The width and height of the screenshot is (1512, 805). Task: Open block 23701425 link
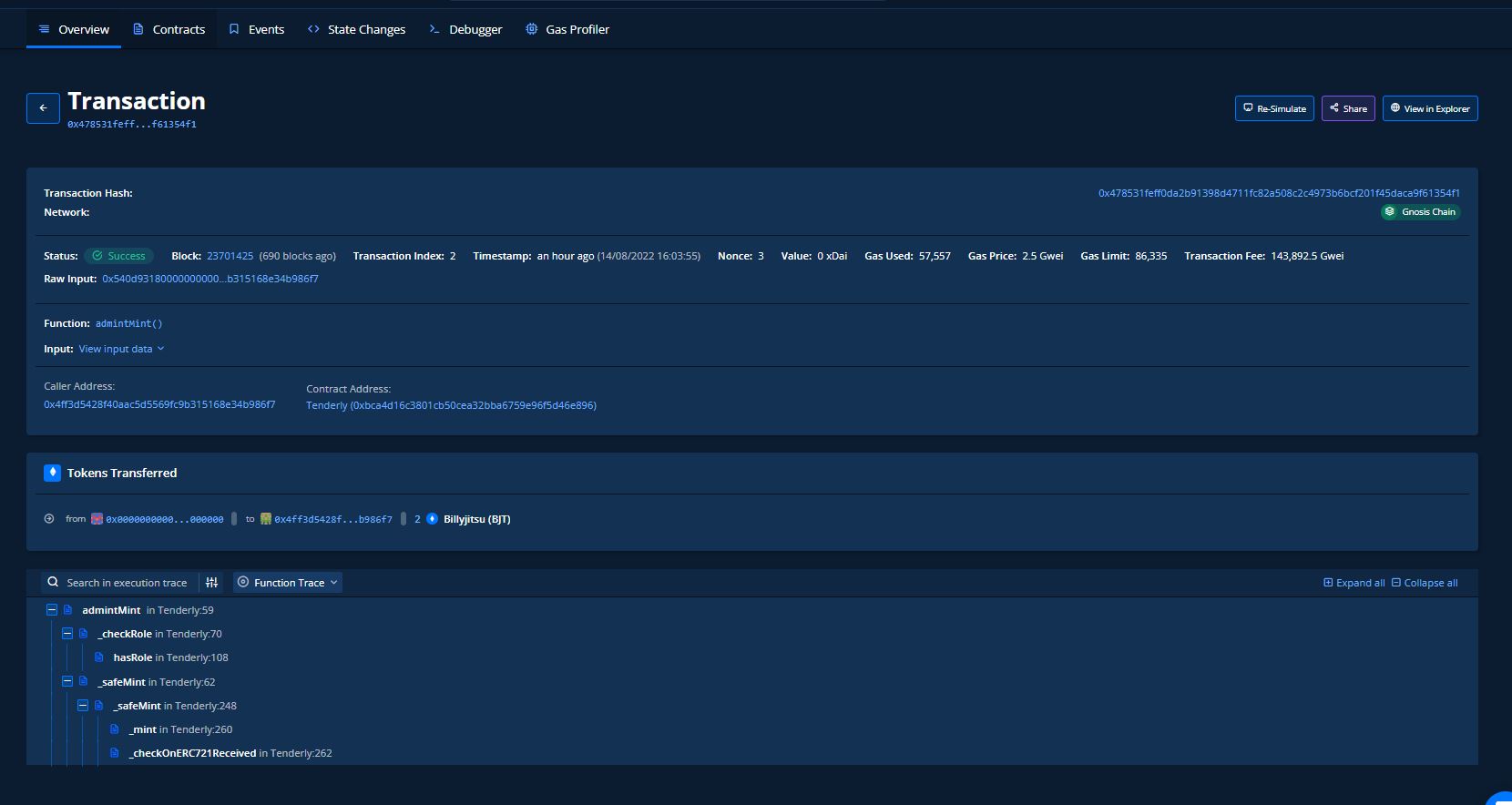pos(230,256)
